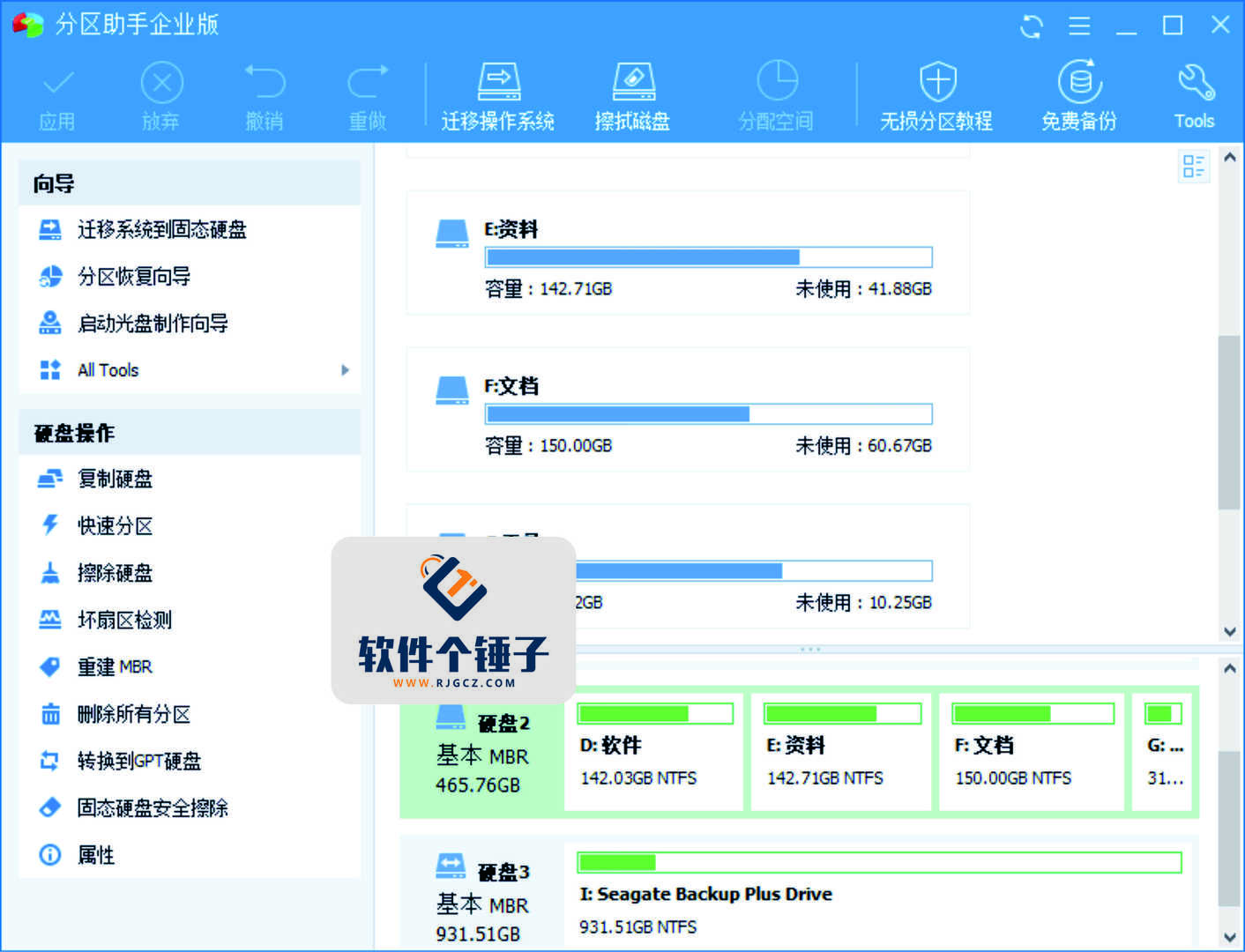Open Migrate OS (迁移操作系统) tool
The width and height of the screenshot is (1245, 952).
pyautogui.click(x=498, y=97)
